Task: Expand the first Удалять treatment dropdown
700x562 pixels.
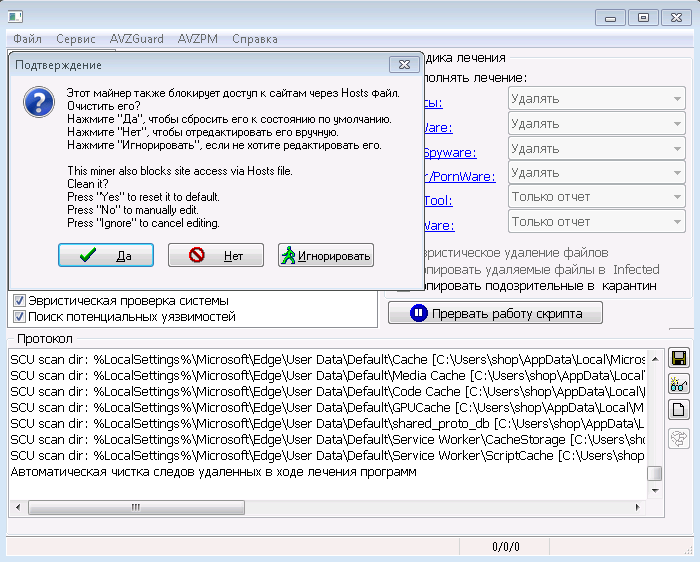Action: pyautogui.click(x=596, y=99)
